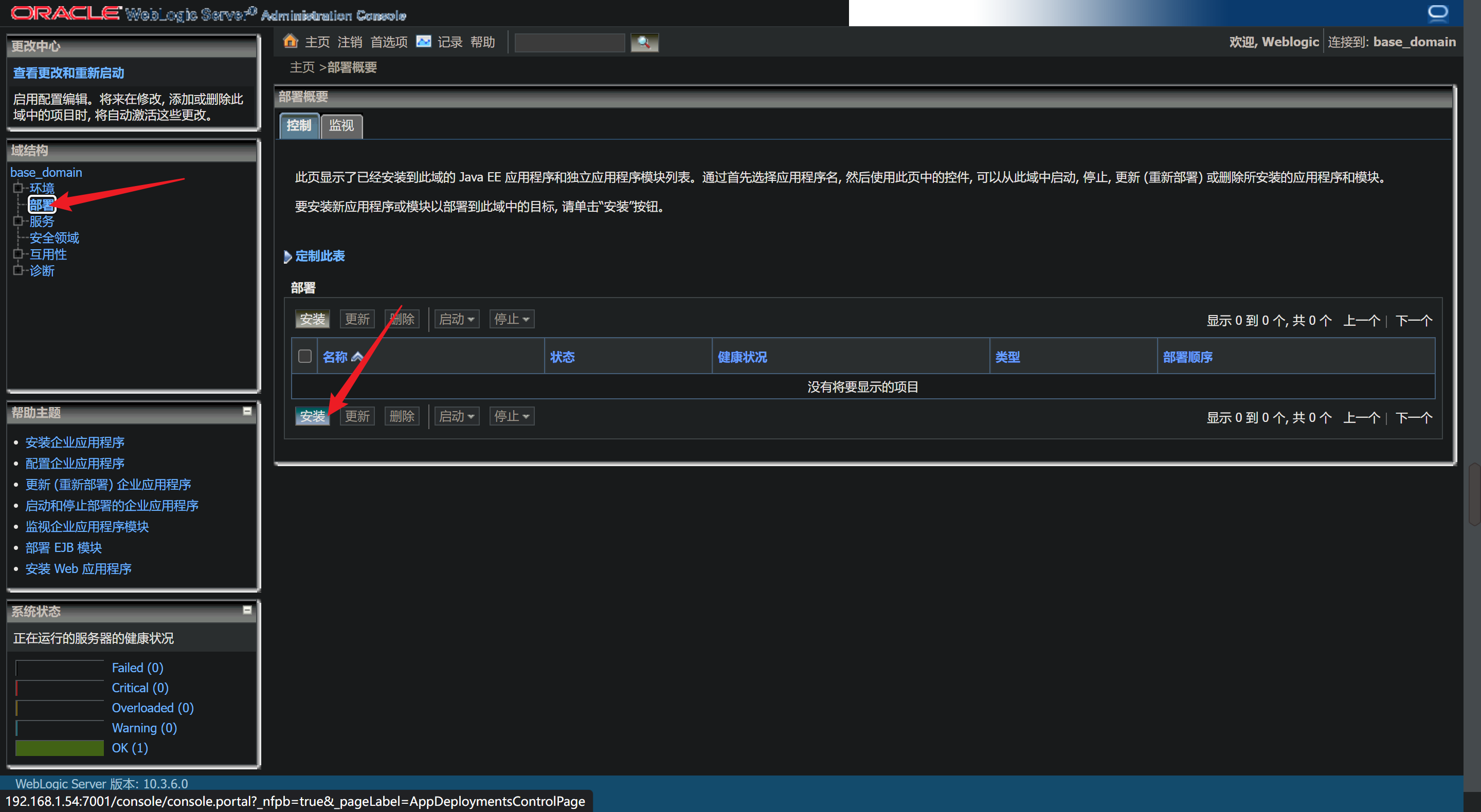This screenshot has height=812, width=1481.
Task: Minimize the Help Topics panel
Action: [x=247, y=411]
